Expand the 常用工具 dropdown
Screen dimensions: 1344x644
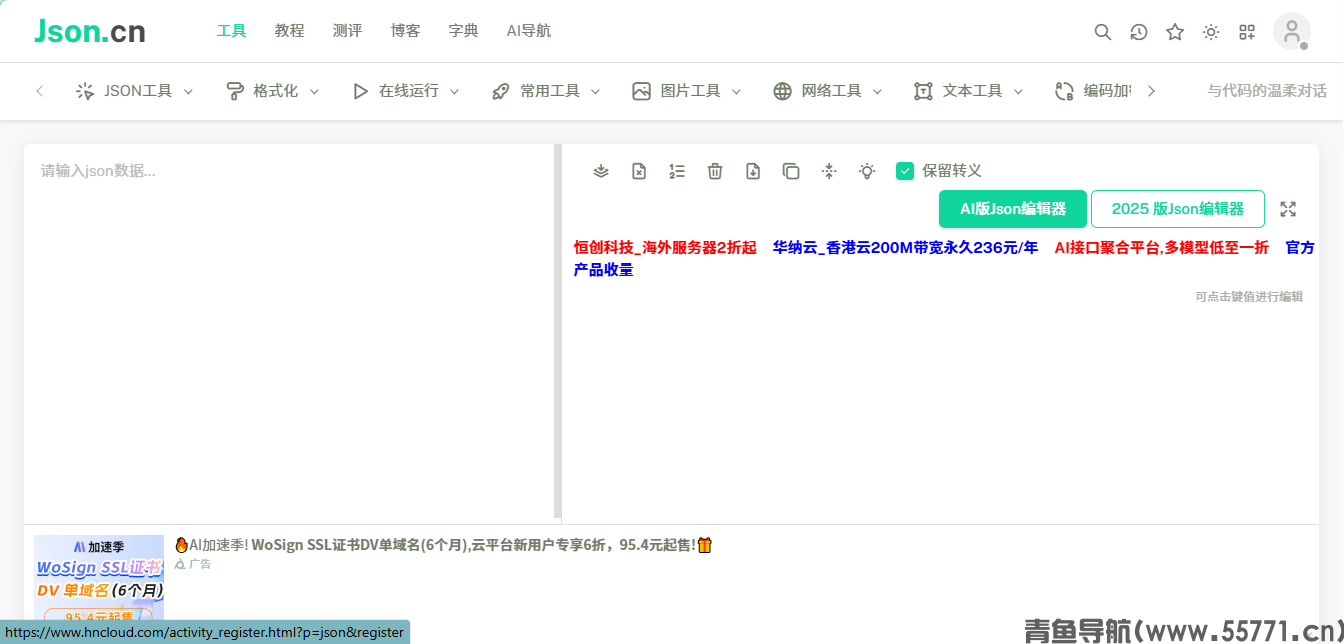click(x=595, y=91)
